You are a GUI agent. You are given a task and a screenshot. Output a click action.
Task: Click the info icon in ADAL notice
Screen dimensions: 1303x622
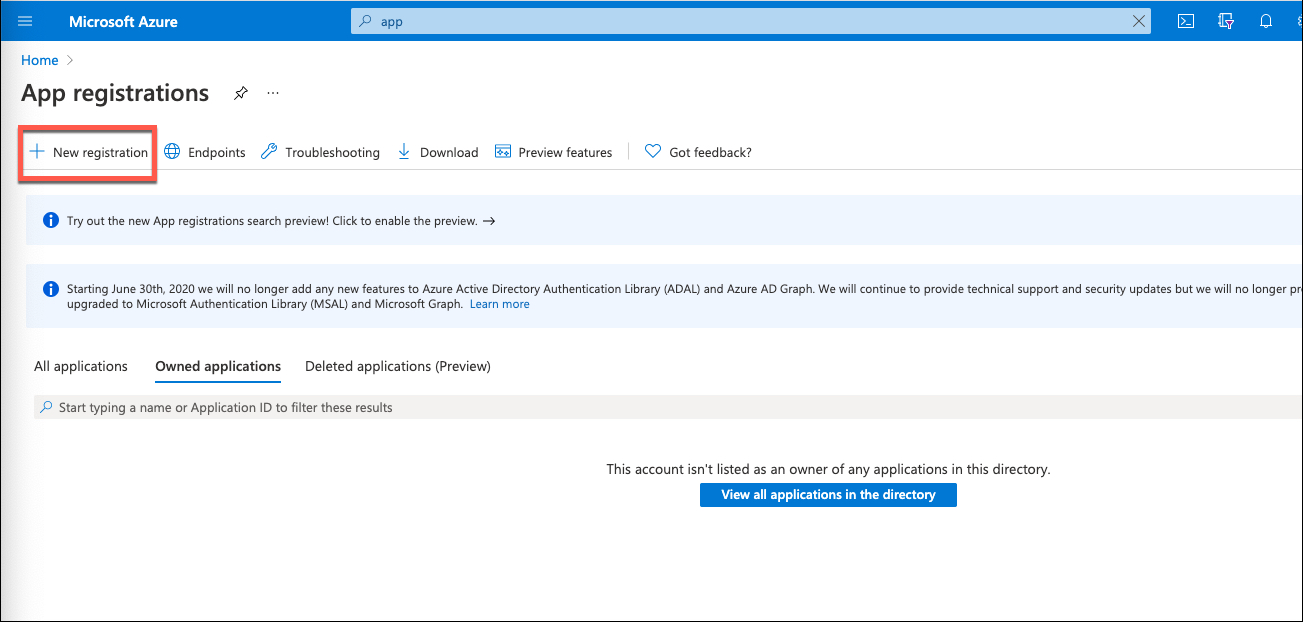51,289
